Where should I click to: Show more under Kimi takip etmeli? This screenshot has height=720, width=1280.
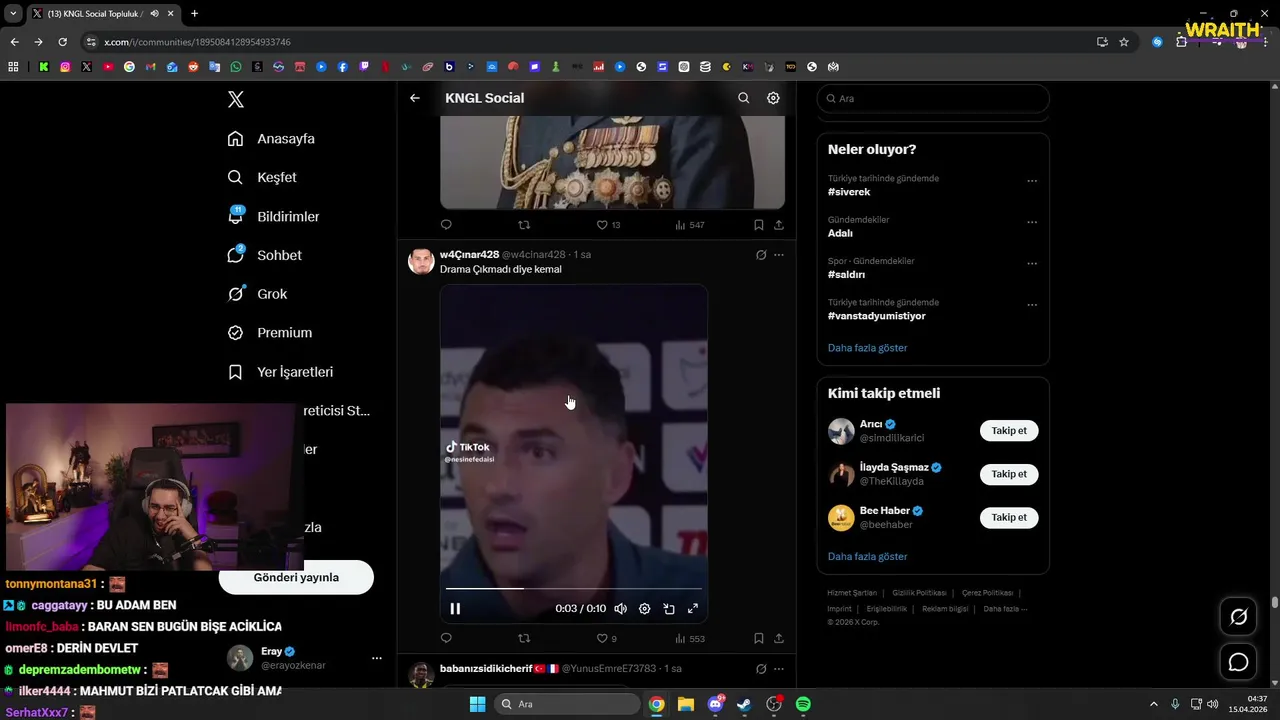(867, 556)
